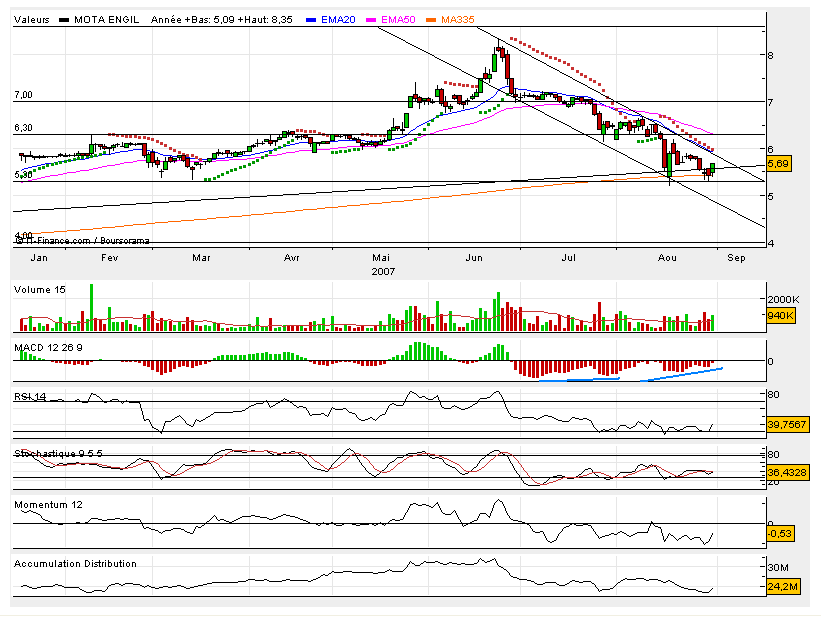This screenshot has height=617, width=821.
Task: Click the 2000K volume scale label
Action: click(783, 300)
